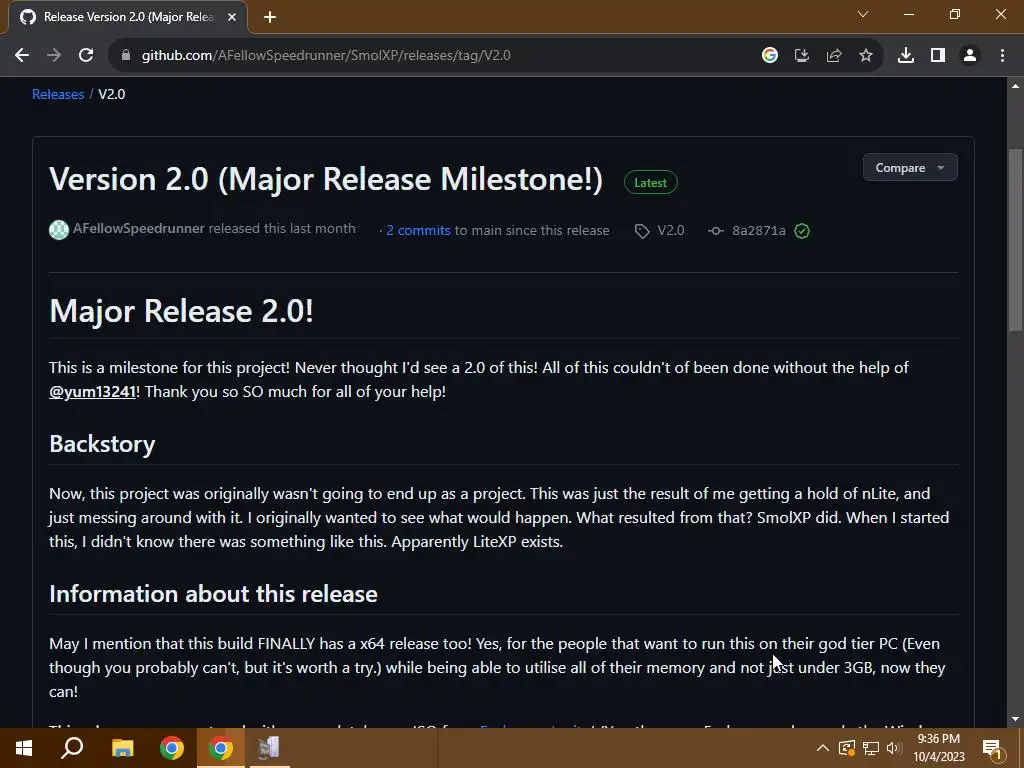Image resolution: width=1024 pixels, height=768 pixels.
Task: Click the page vertical scrollbar thumb
Action: point(1015,242)
